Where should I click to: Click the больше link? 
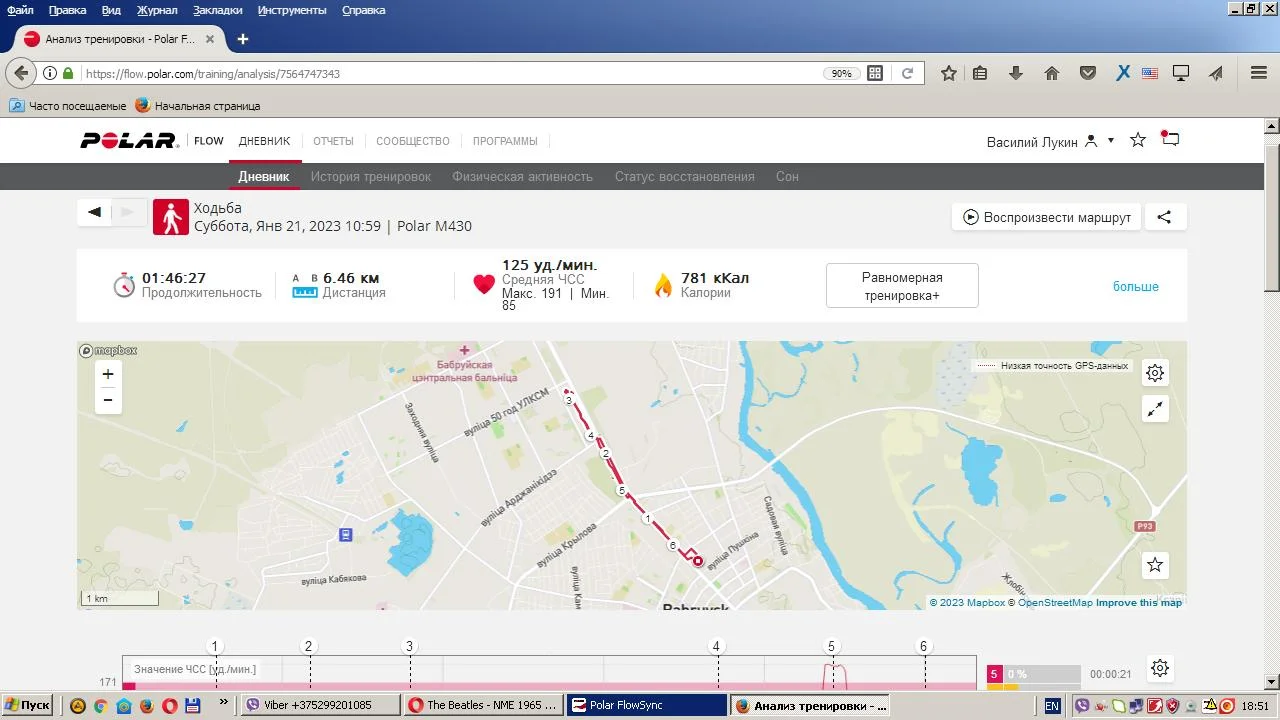tap(1136, 287)
